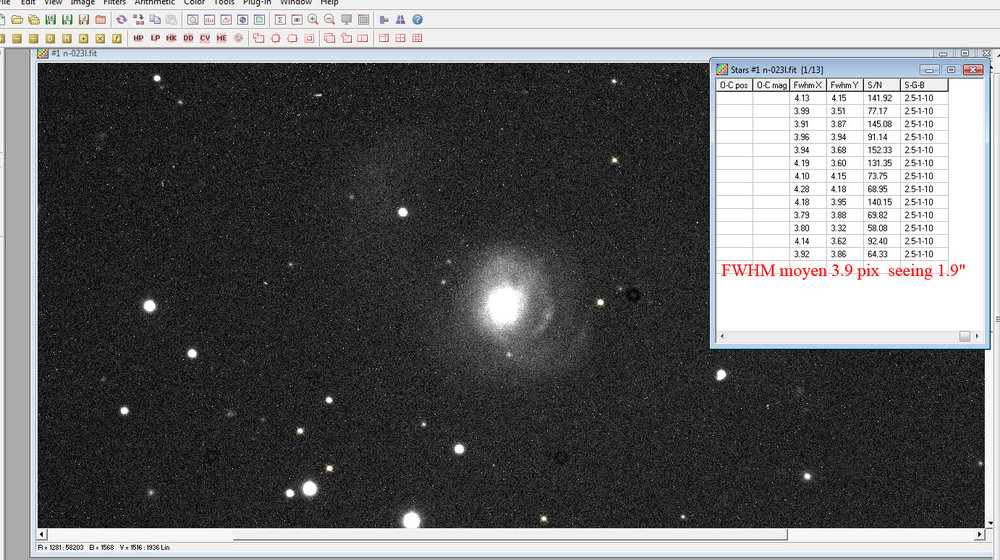
Task: Open help with blue question mark icon
Action: (x=417, y=20)
